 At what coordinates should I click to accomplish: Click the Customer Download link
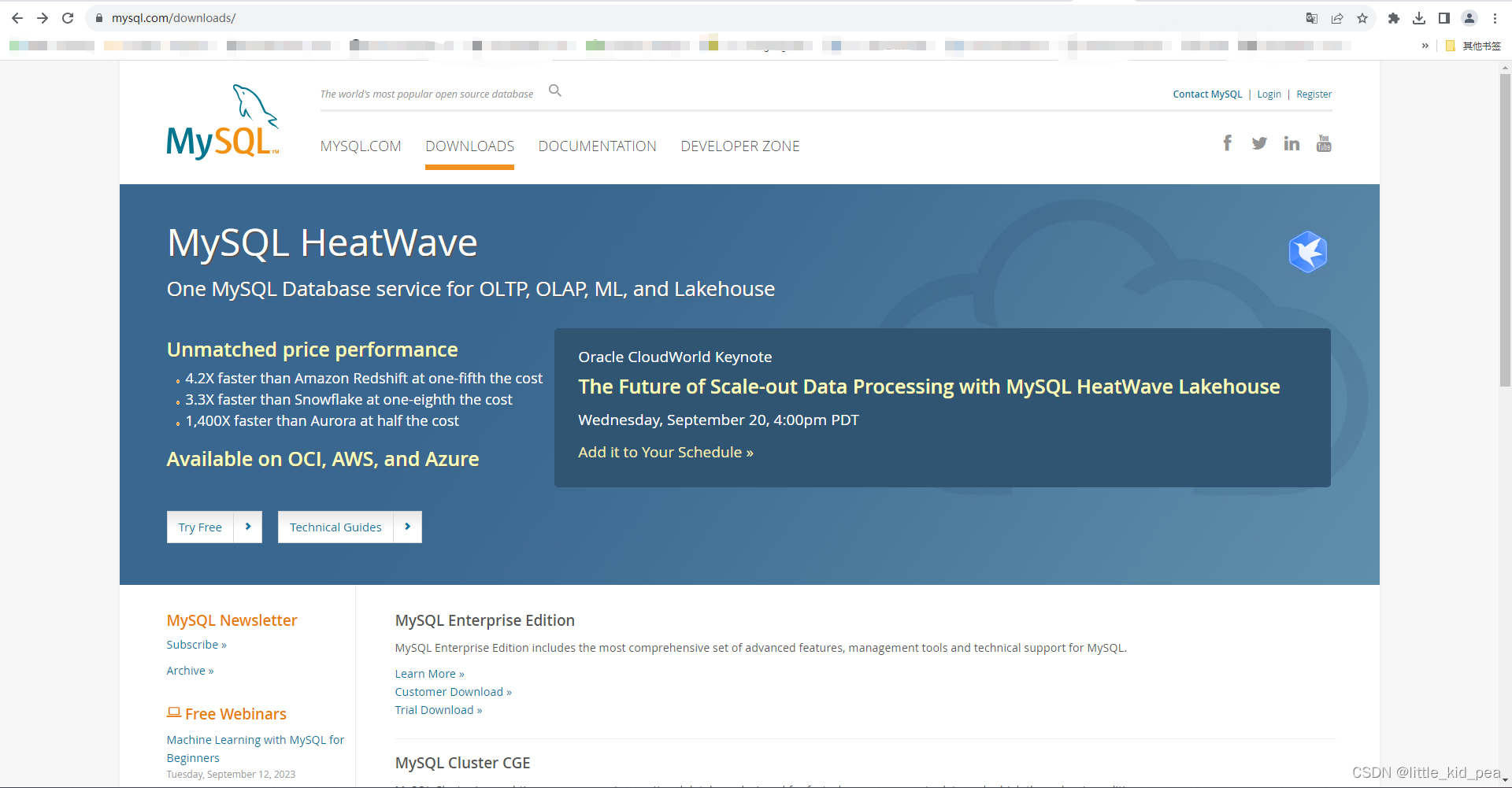pyautogui.click(x=453, y=692)
